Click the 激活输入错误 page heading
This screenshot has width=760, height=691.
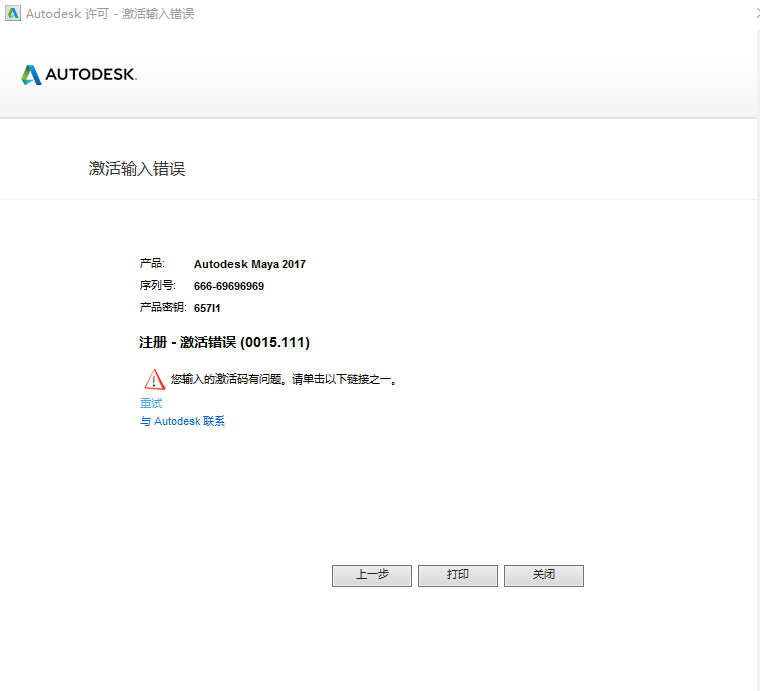point(137,169)
